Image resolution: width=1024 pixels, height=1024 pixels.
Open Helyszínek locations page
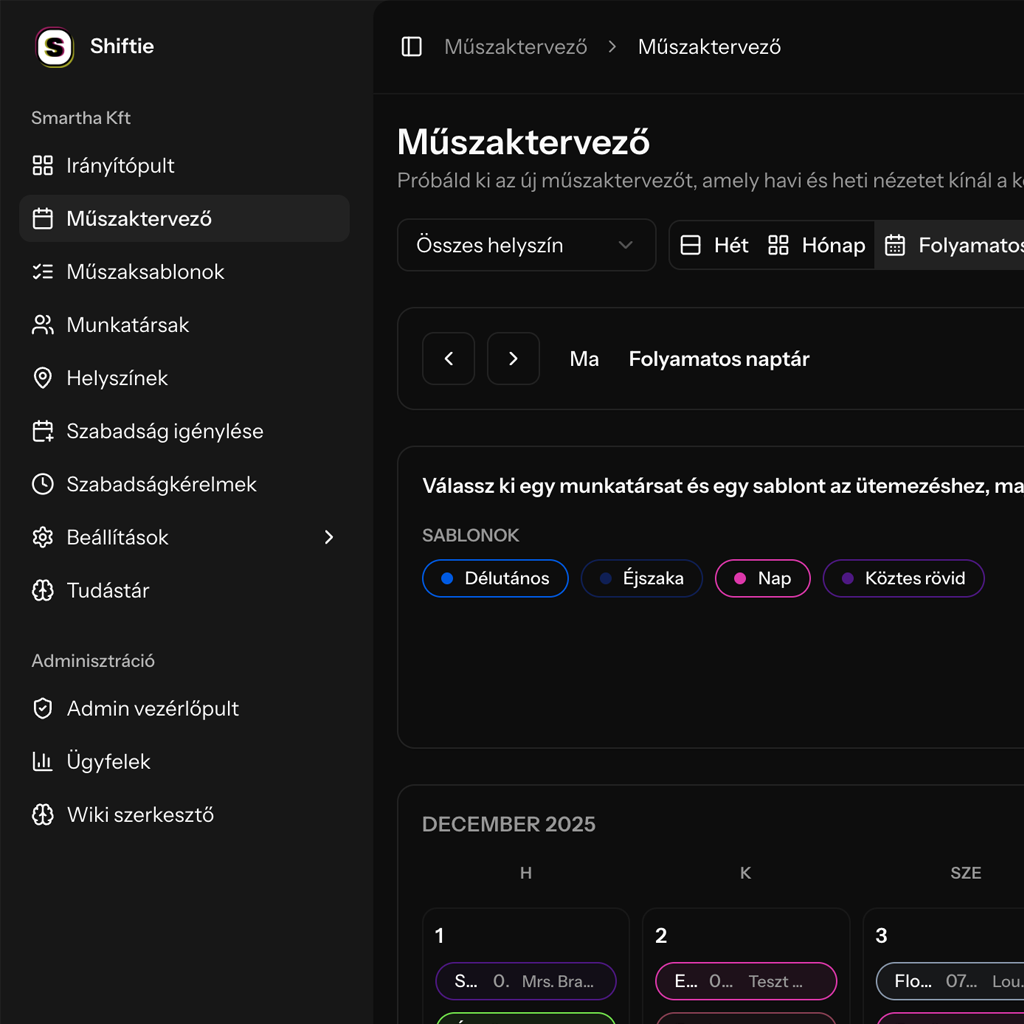(117, 378)
